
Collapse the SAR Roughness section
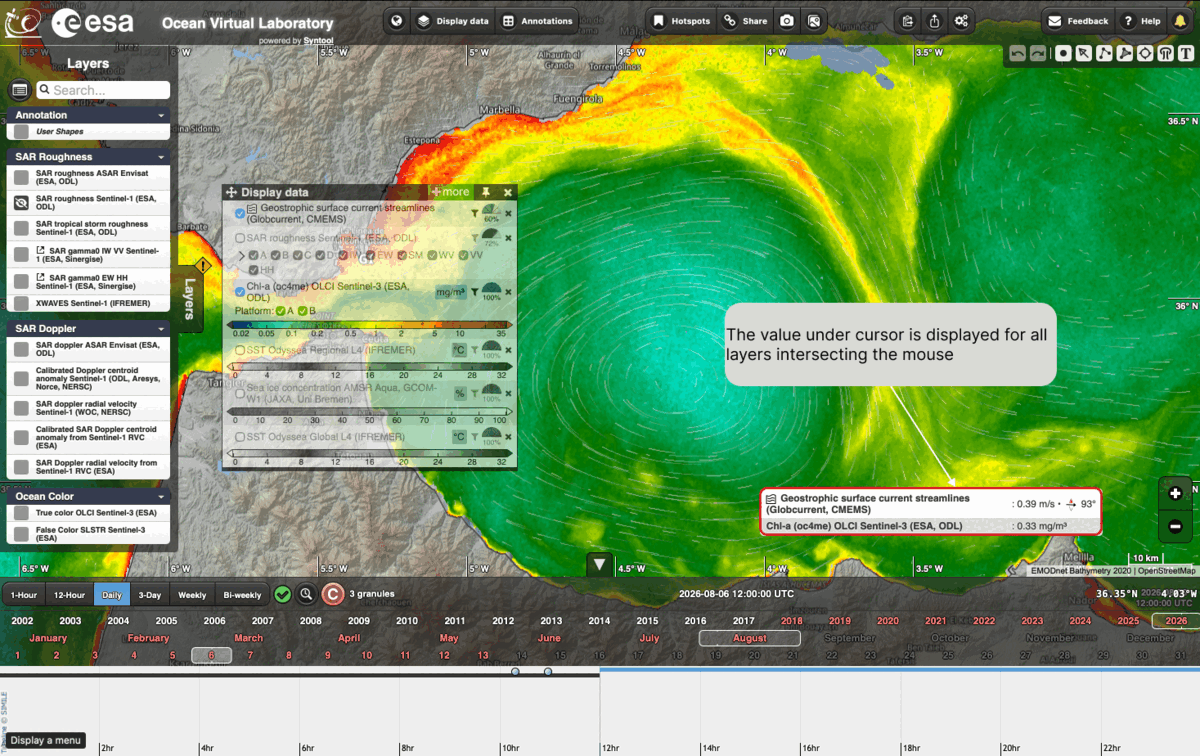pos(161,157)
